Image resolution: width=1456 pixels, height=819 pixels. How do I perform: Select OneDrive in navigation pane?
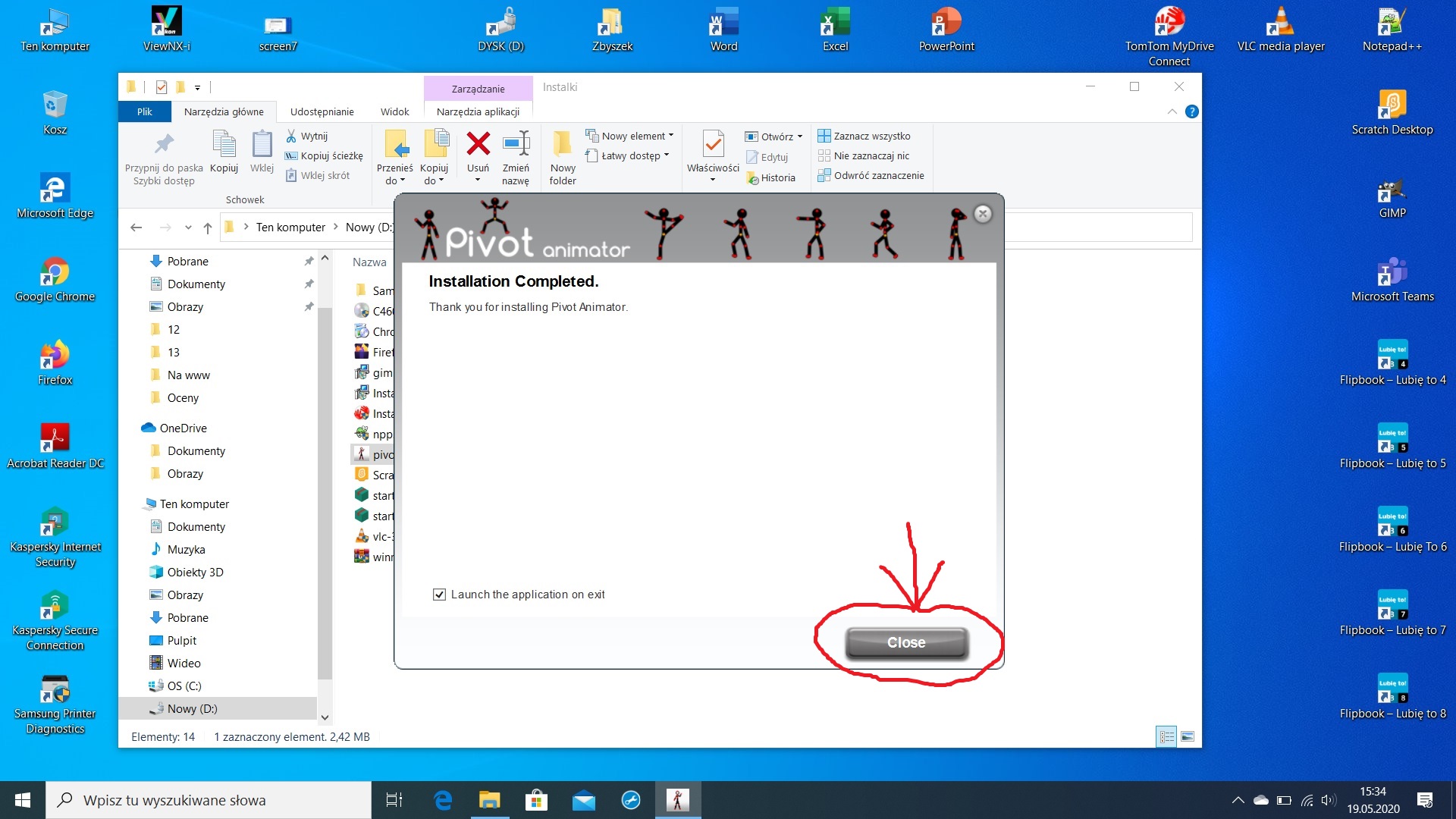(x=183, y=428)
